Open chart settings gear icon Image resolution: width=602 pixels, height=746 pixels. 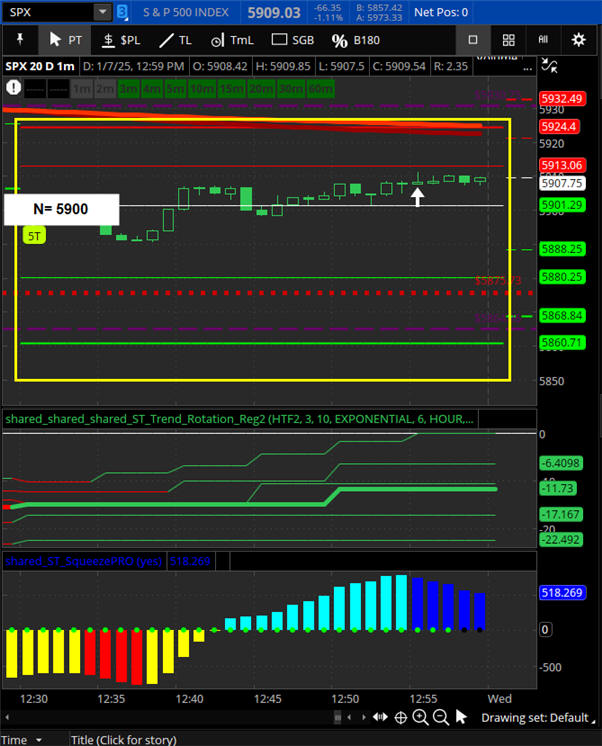click(578, 39)
